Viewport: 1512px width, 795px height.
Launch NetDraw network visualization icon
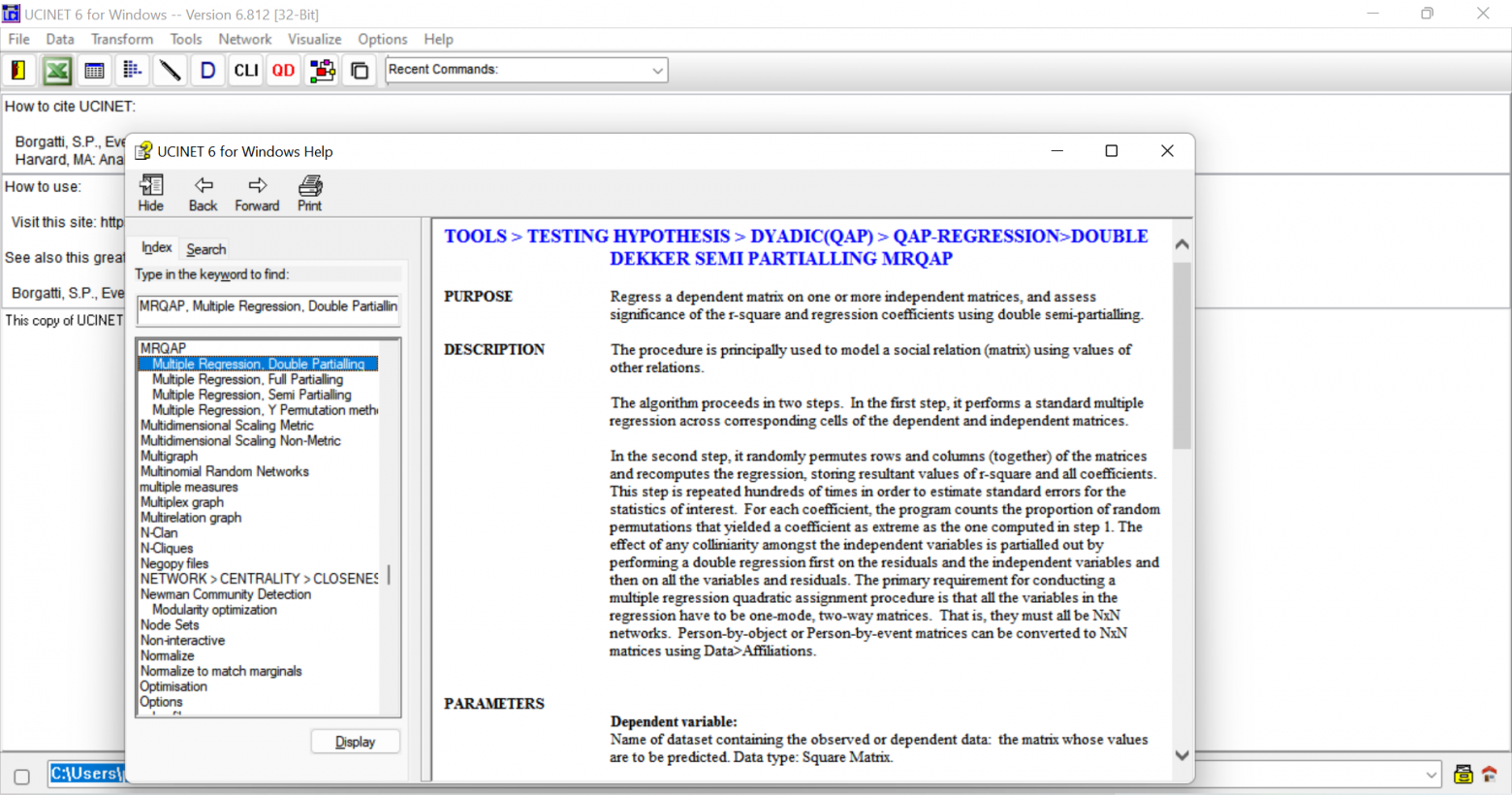coord(322,71)
